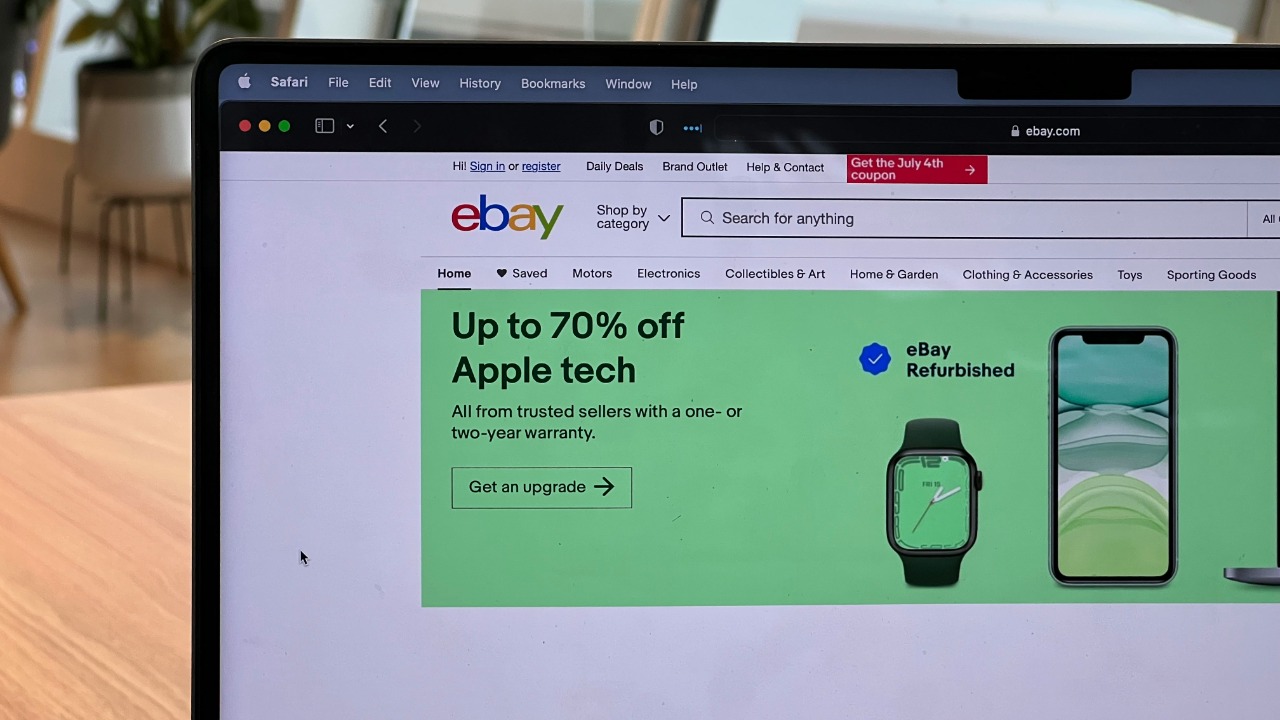Click the Sign in link
This screenshot has height=720, width=1280.
[x=487, y=166]
